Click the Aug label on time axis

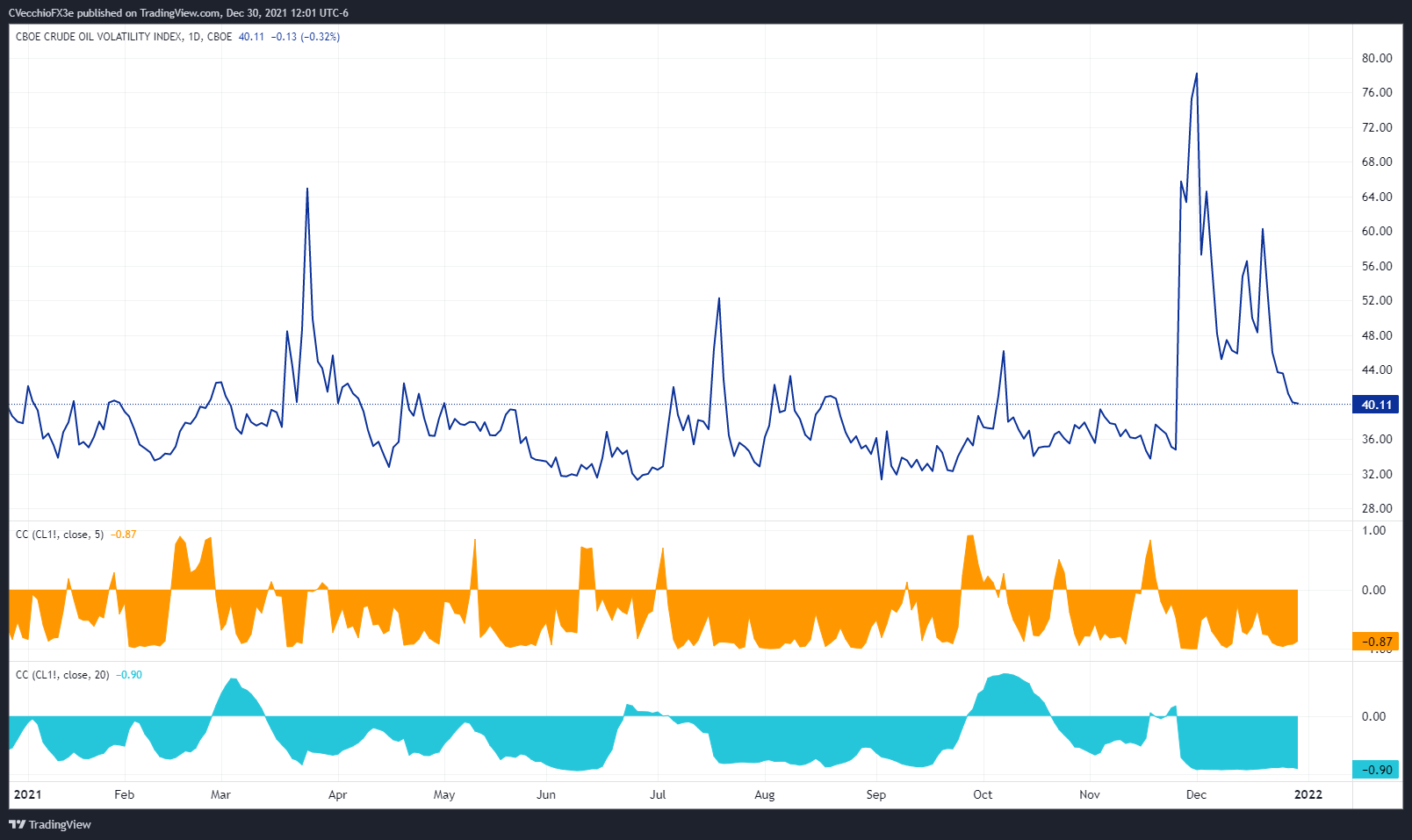[765, 794]
